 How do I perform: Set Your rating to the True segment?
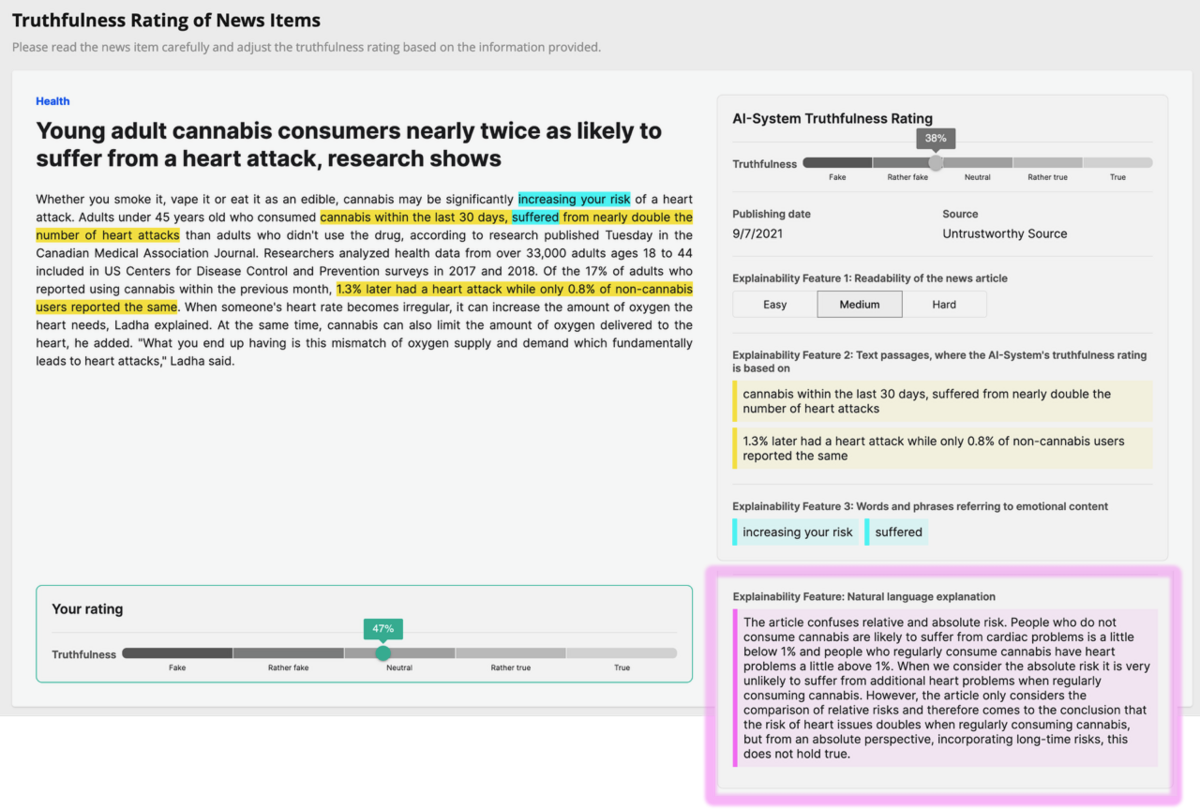coord(622,653)
